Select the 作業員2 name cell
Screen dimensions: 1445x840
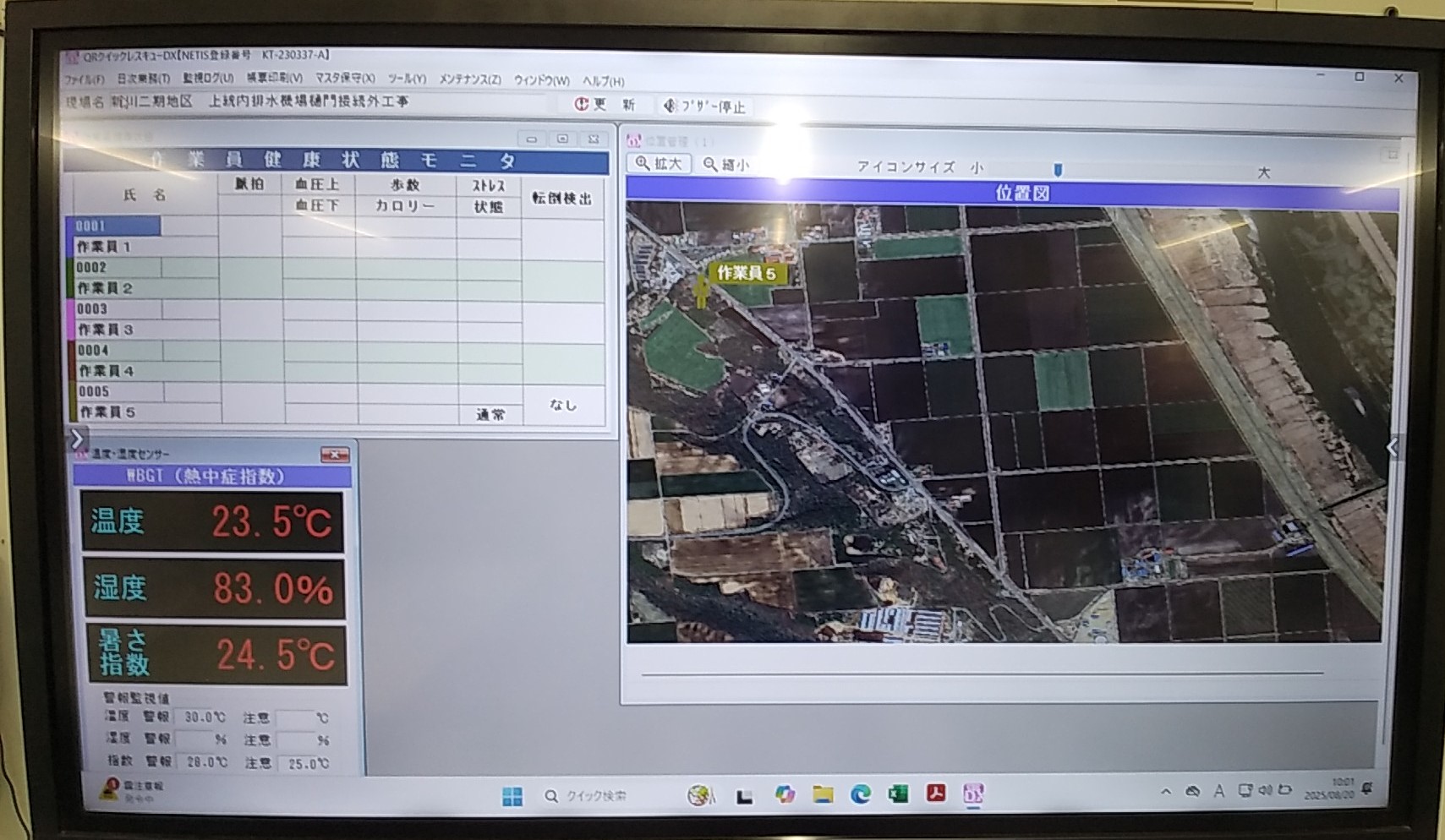click(x=143, y=288)
